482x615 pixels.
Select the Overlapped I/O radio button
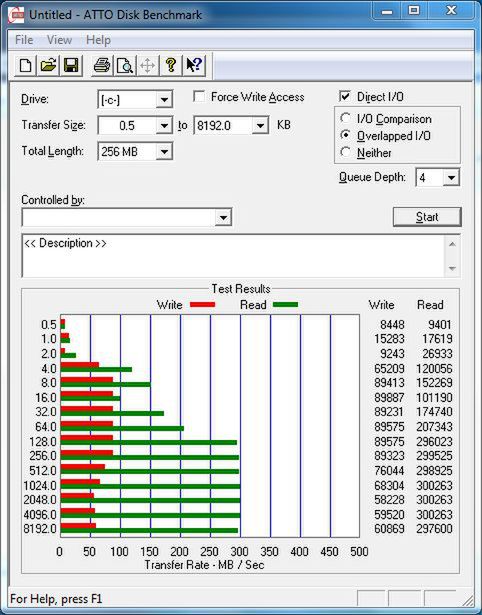click(x=346, y=135)
